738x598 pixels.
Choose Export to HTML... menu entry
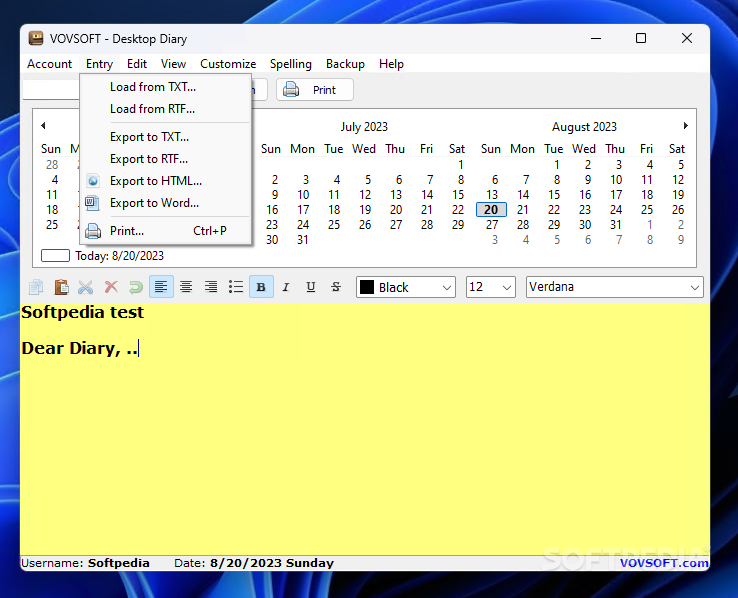165,181
